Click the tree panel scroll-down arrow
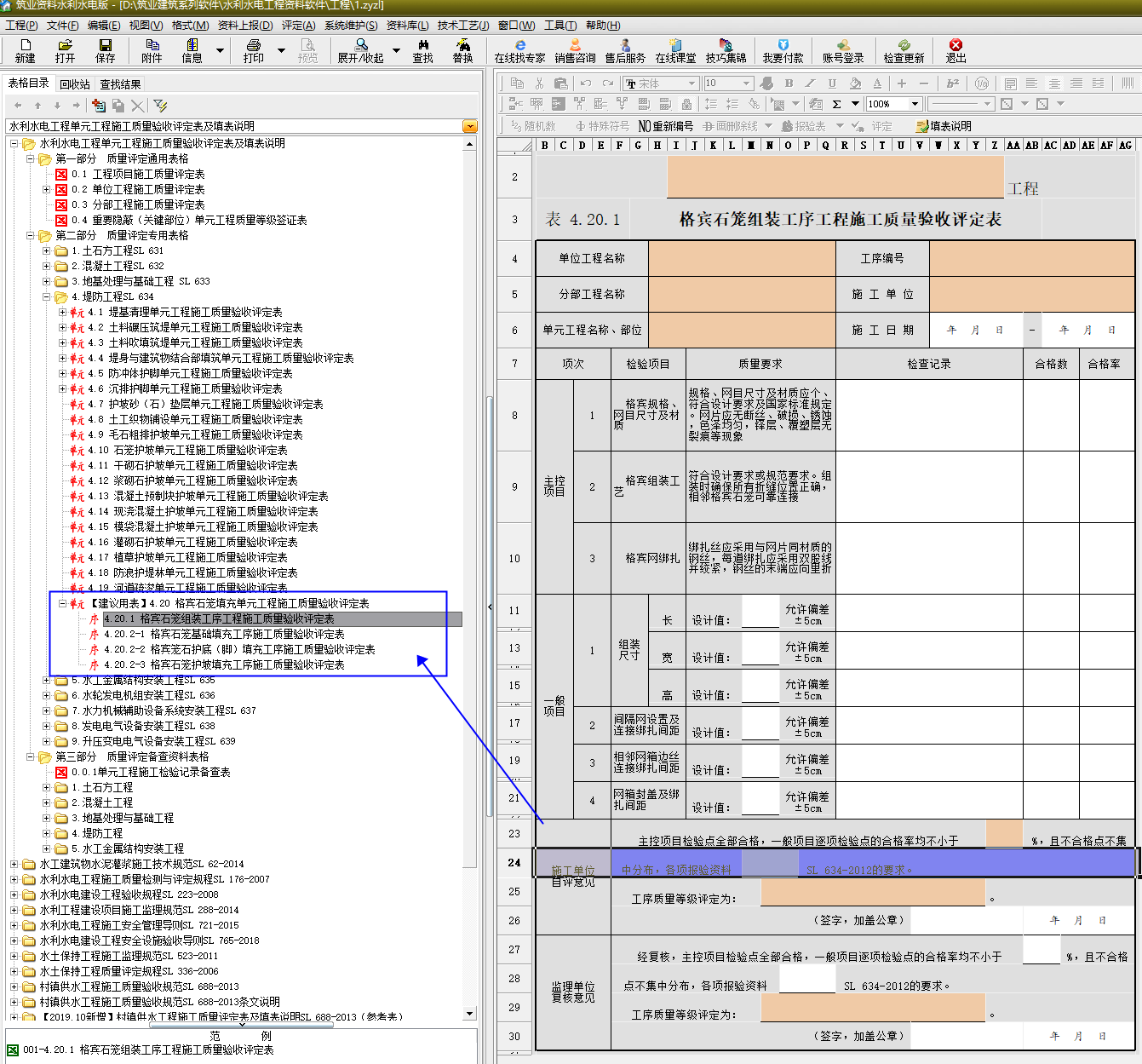1142x1064 pixels. tap(470, 1014)
